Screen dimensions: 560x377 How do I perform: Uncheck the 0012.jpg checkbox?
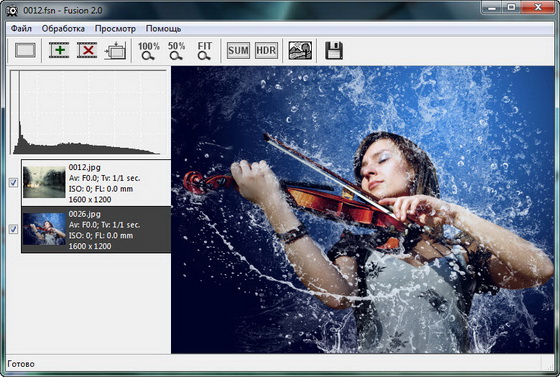13,183
